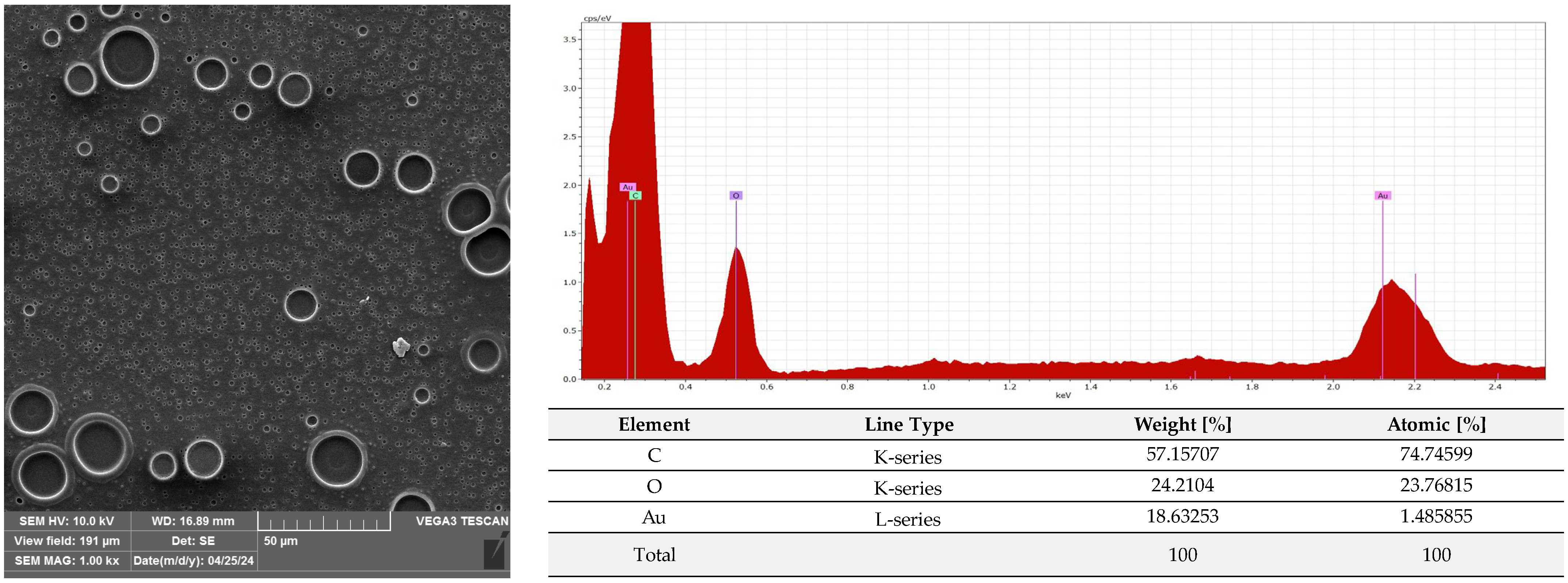The image size is (1568, 583).
Task: Select the pink Au marker beside the C marker
Action: click(628, 187)
